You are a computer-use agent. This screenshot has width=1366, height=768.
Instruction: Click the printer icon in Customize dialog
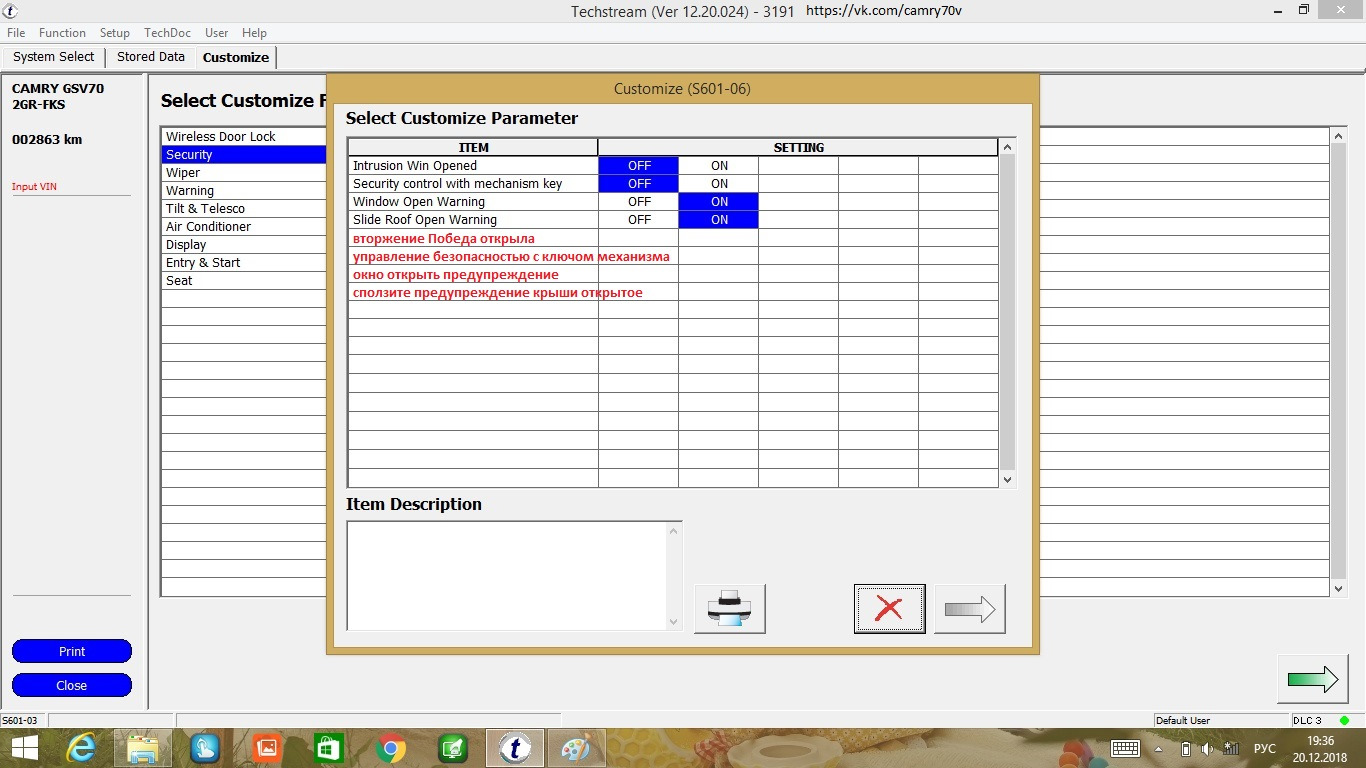pyautogui.click(x=730, y=609)
